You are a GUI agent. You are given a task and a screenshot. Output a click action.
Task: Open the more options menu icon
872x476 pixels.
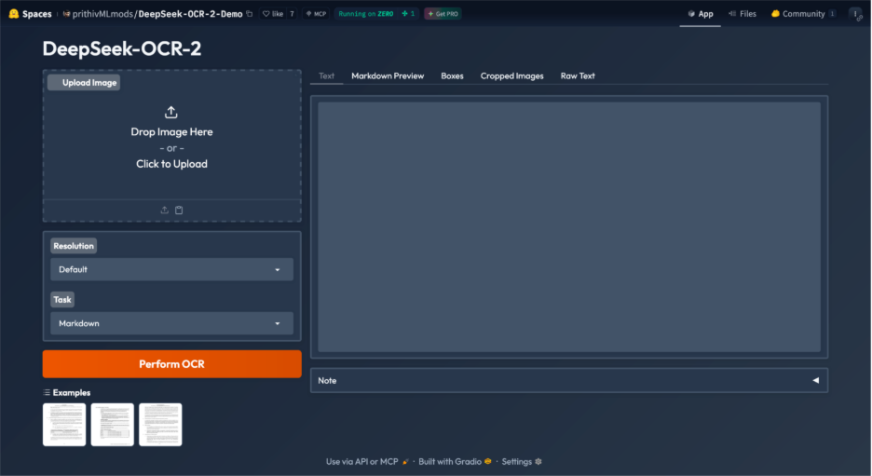pos(856,14)
